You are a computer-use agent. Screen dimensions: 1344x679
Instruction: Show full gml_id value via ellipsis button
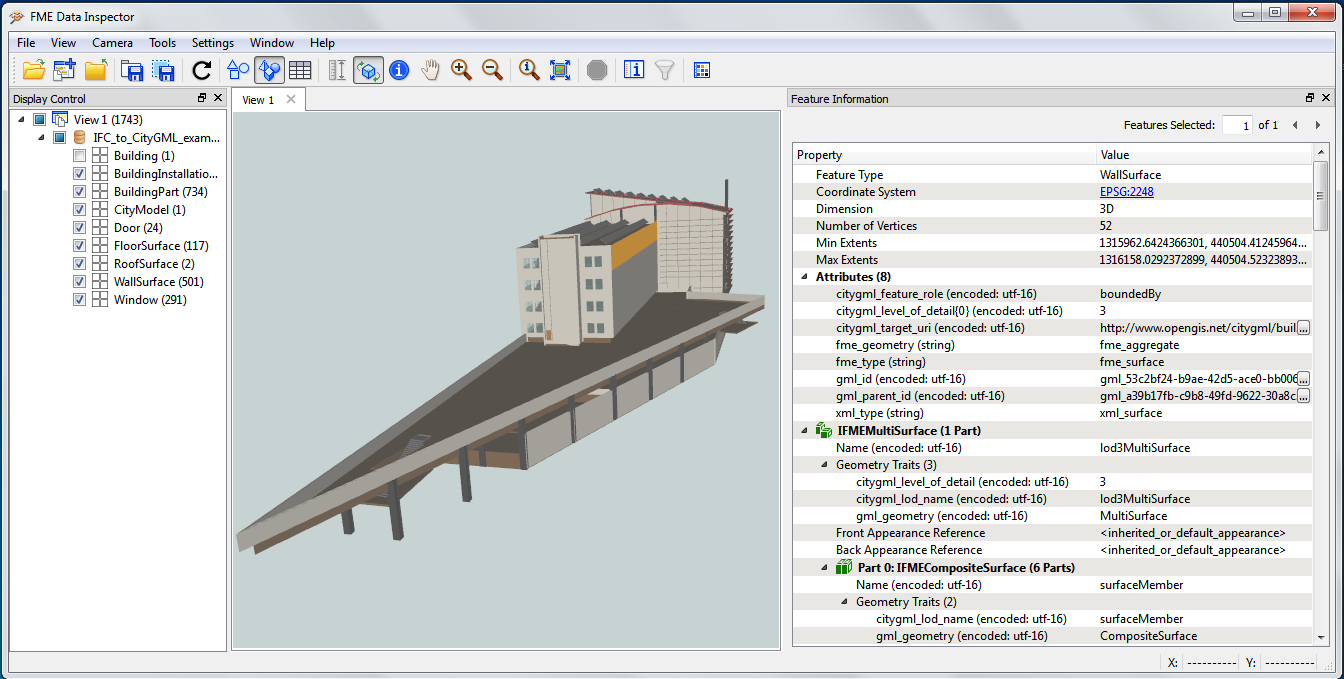pyautogui.click(x=1303, y=379)
